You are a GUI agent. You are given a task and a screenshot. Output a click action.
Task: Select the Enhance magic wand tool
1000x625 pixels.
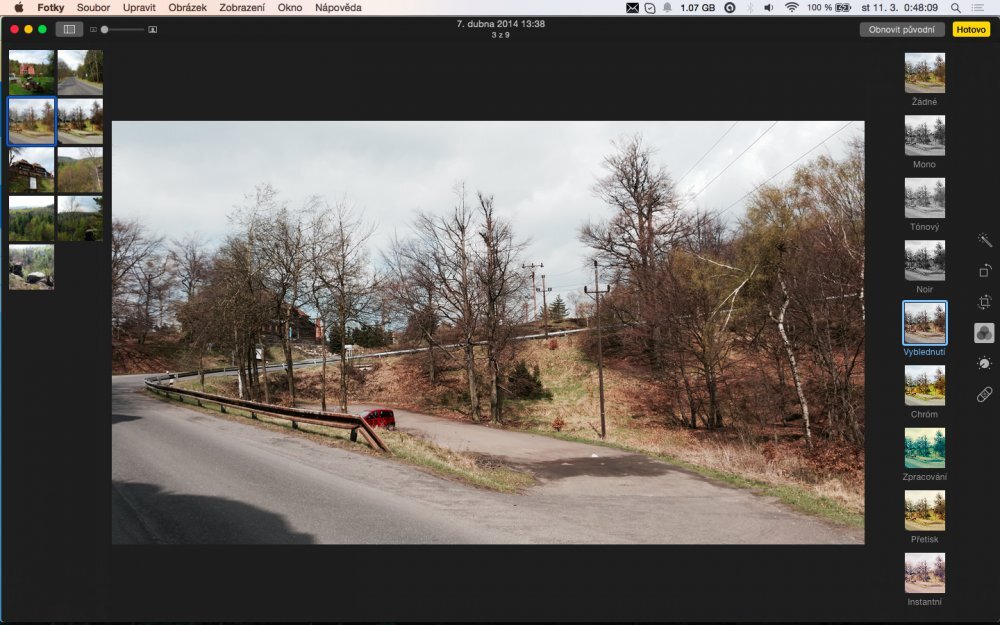click(x=984, y=240)
